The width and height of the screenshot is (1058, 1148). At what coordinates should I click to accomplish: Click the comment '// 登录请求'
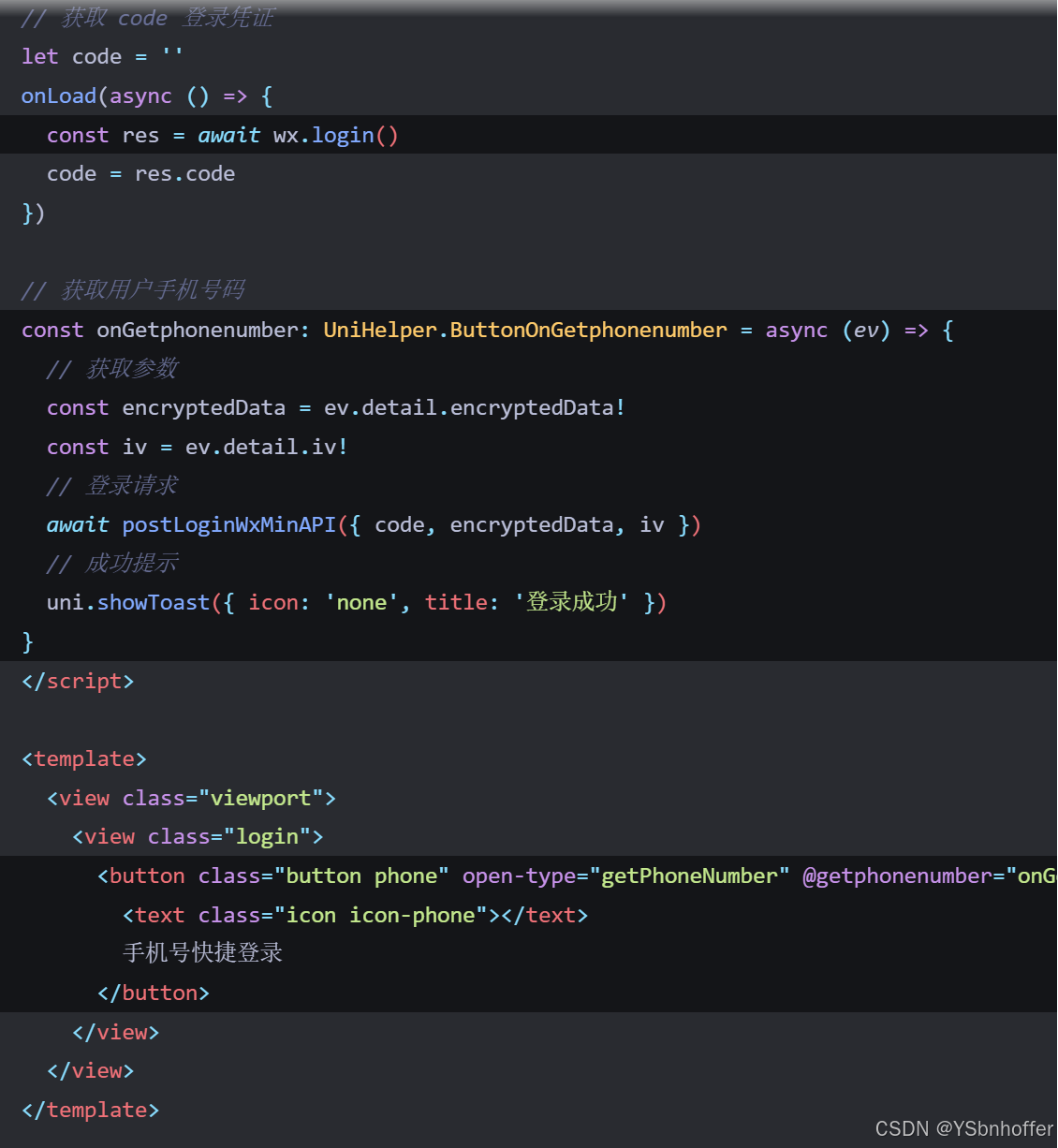[x=112, y=486]
